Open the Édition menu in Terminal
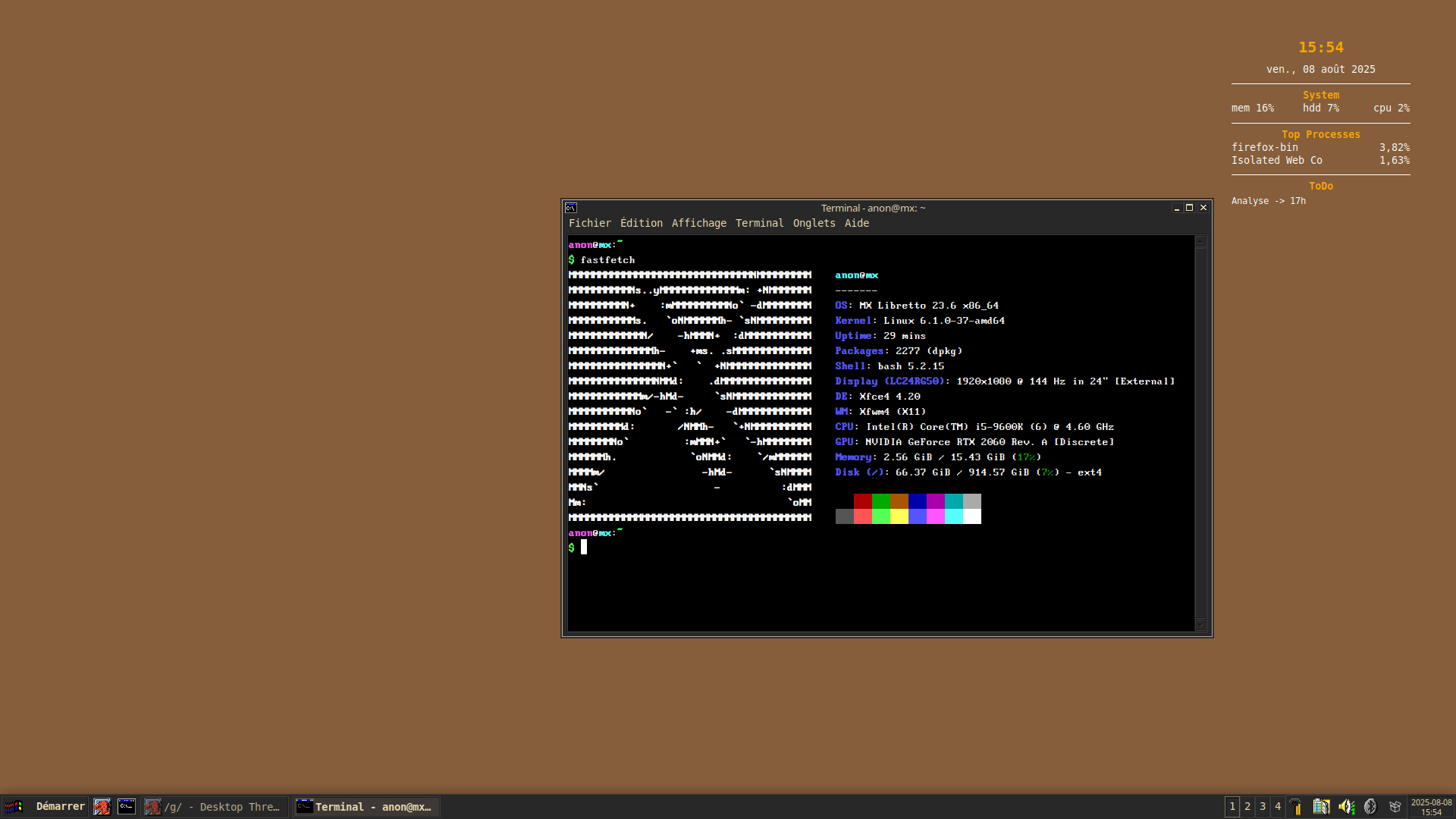1456x819 pixels. click(642, 223)
